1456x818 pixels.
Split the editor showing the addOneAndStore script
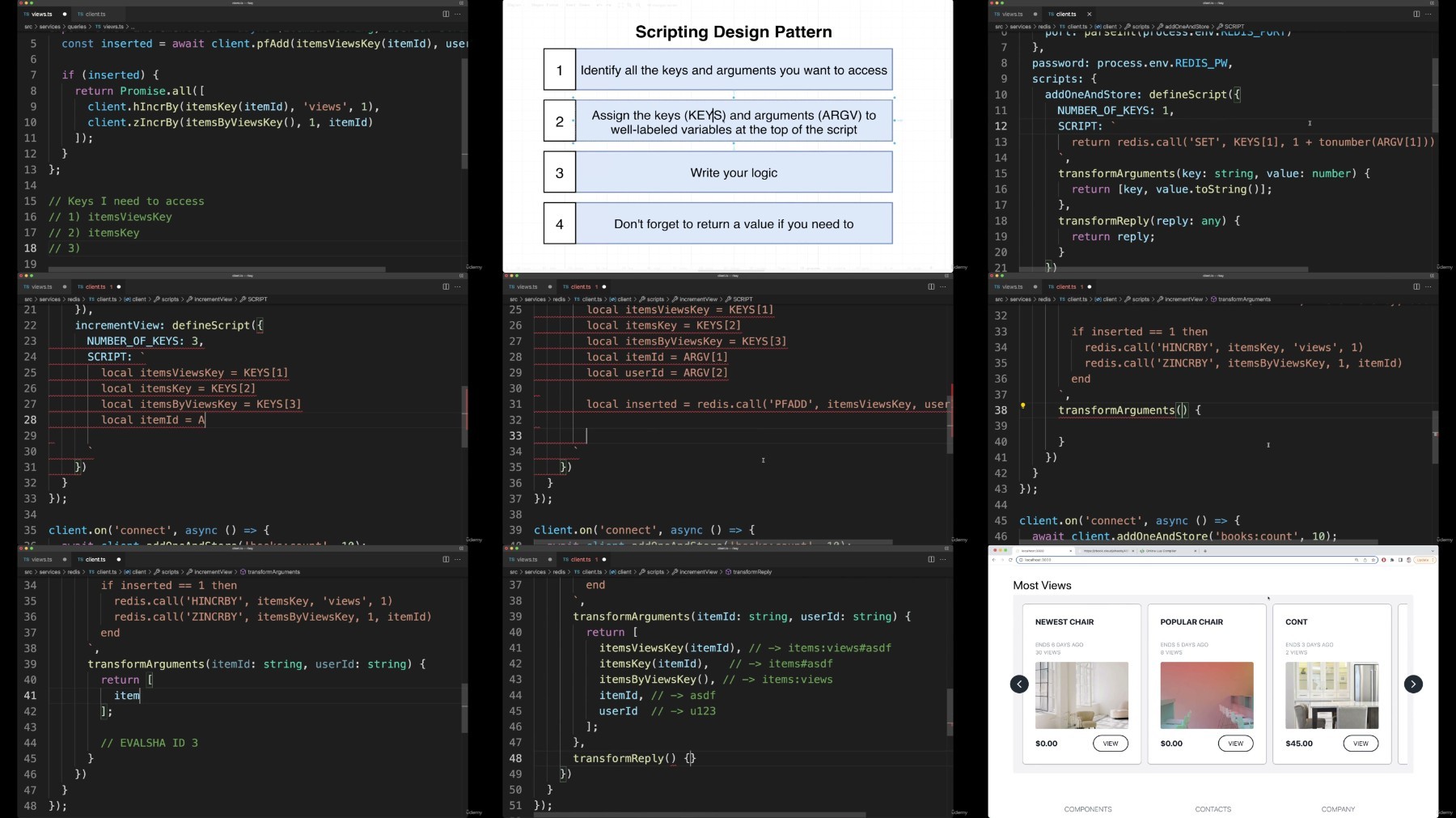[1416, 14]
